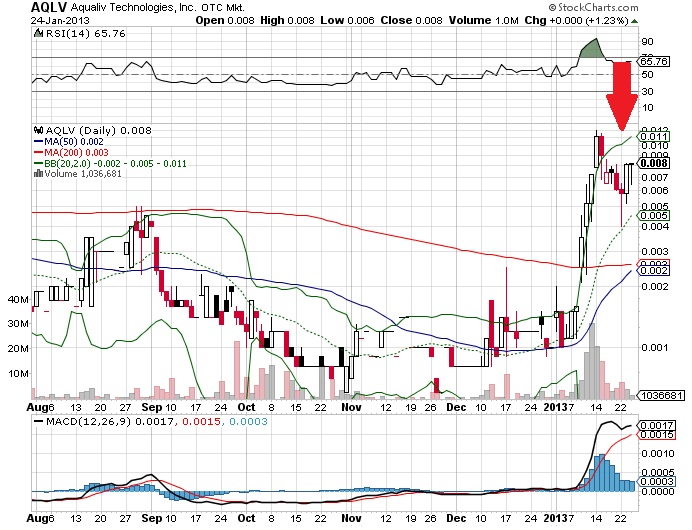Click the candlestick icon before AQLV (Daily)
Viewport: 692px width, 530px height.
pos(38,131)
